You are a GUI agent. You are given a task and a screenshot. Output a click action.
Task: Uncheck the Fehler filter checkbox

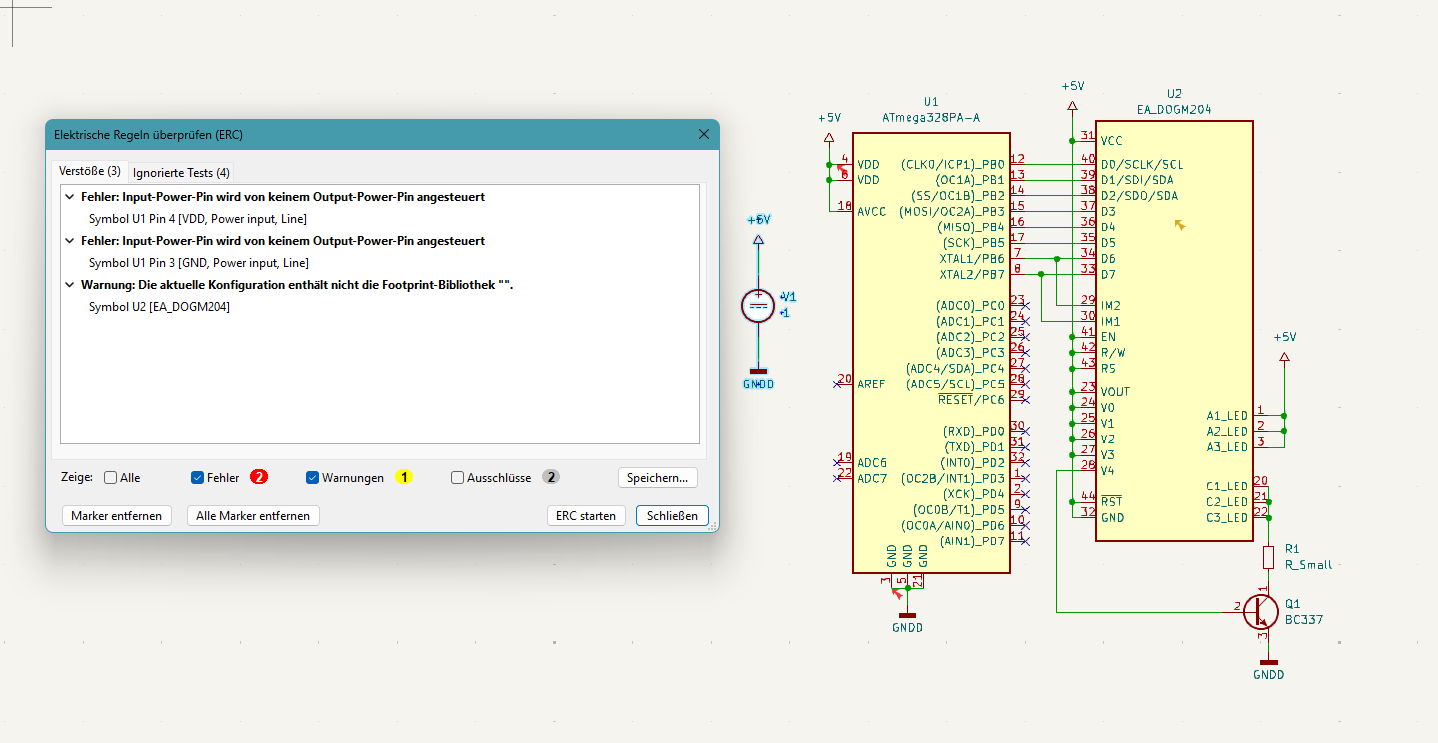(x=198, y=478)
